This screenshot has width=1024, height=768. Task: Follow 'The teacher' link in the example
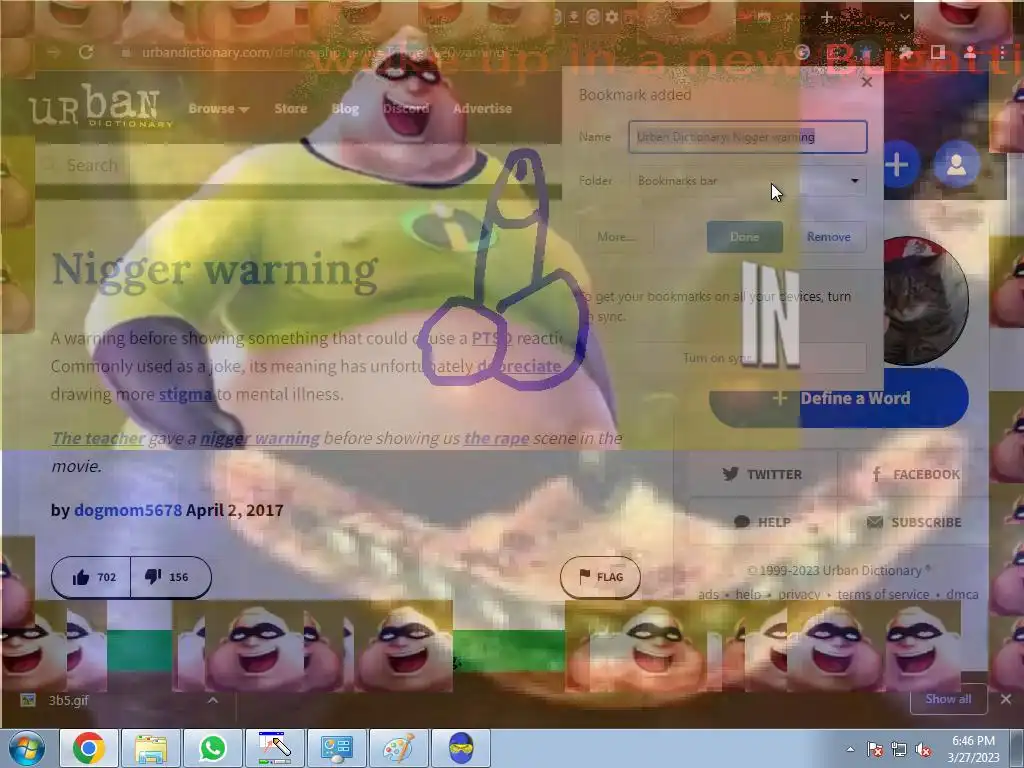[98, 438]
